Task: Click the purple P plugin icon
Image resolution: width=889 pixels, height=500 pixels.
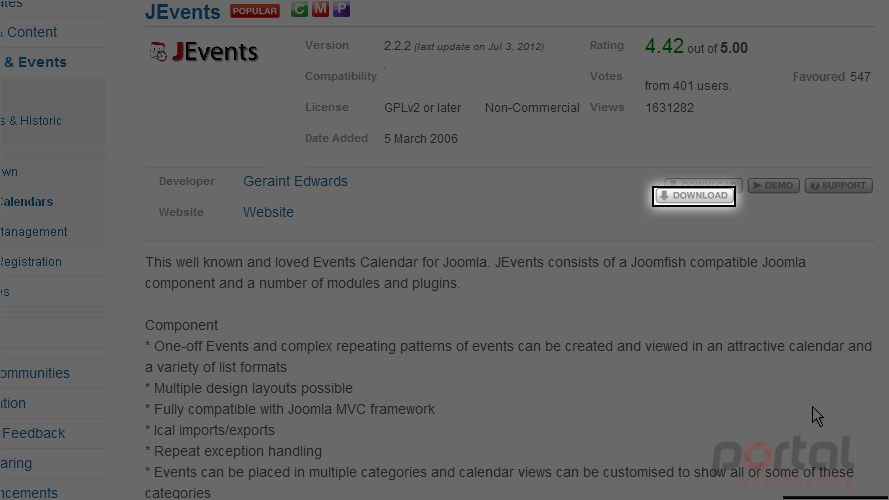Action: point(341,9)
